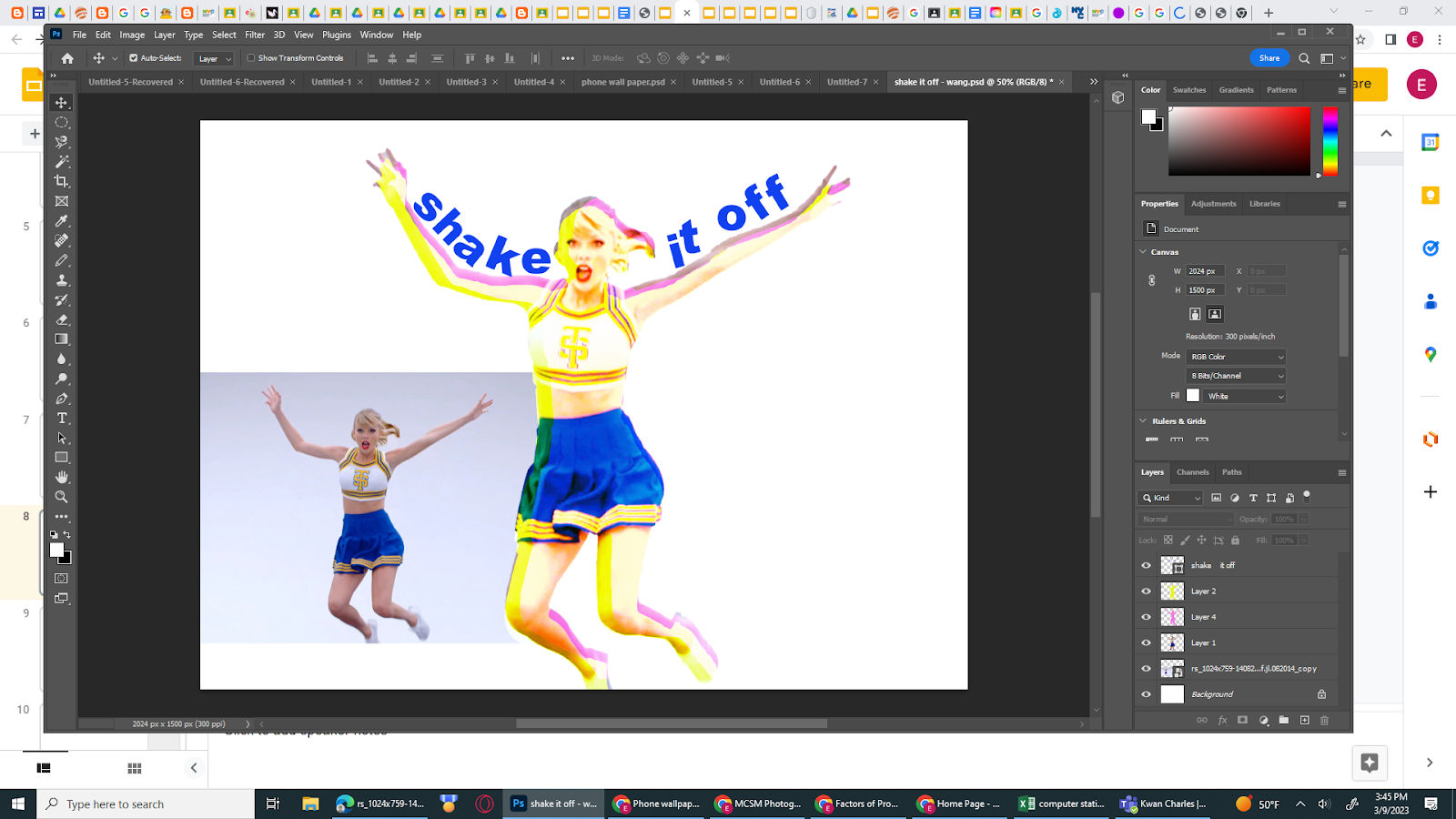Select the Brush tool
The height and width of the screenshot is (819, 1456).
[x=62, y=260]
